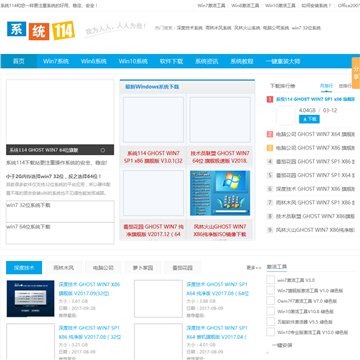360x360 pixels.
Task: Open Win10专业版激活工具 V10.0 绿色版
Action: [x=313, y=332]
